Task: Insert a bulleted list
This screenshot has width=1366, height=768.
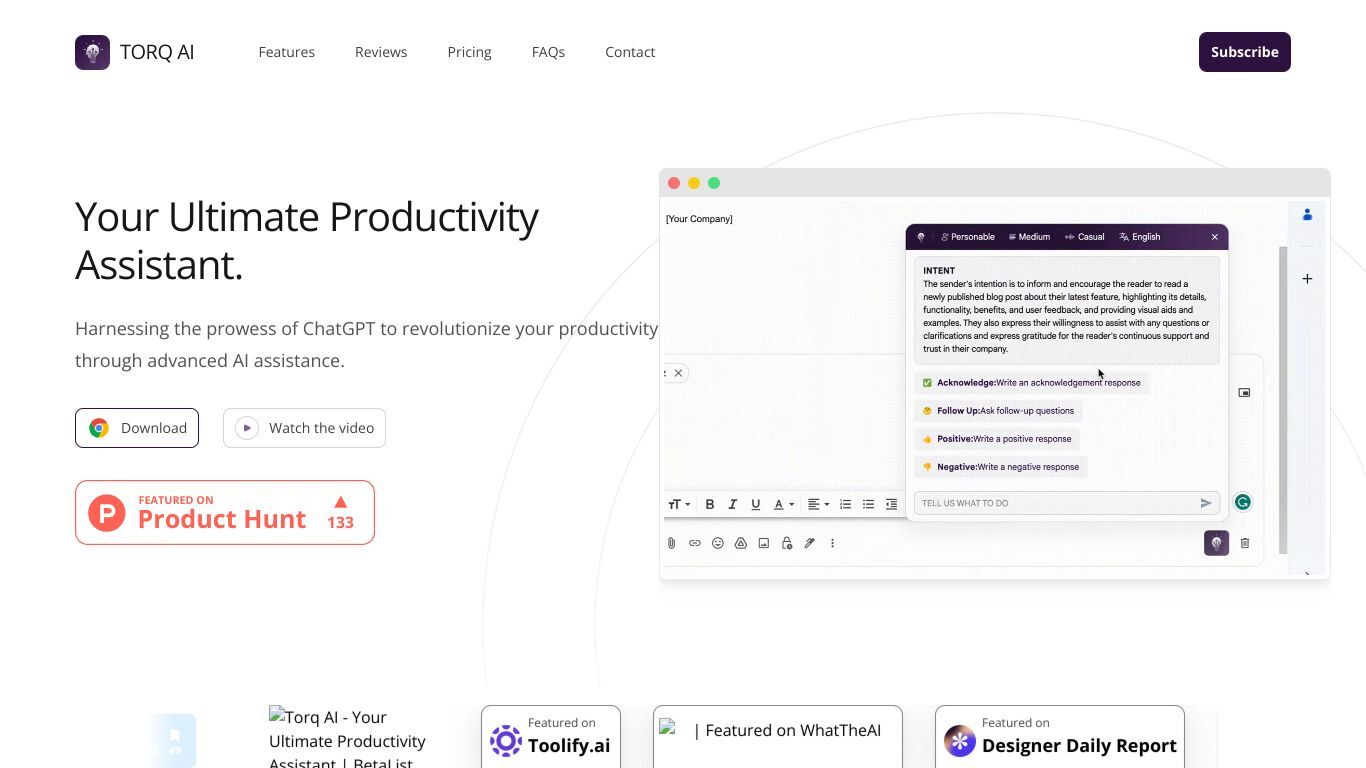Action: (x=868, y=504)
